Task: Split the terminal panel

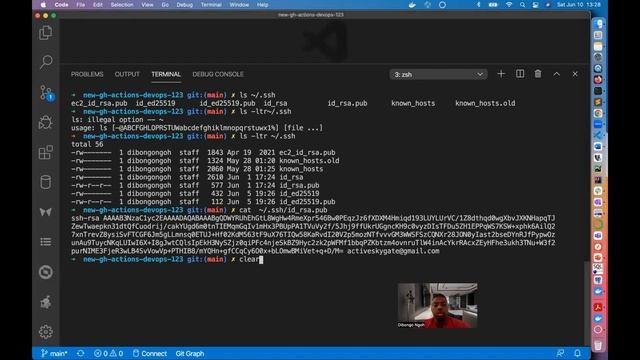Action: tap(520, 74)
